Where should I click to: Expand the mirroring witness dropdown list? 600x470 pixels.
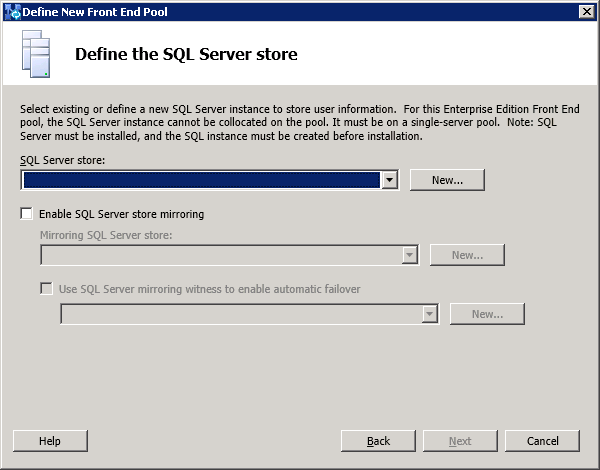[430, 314]
